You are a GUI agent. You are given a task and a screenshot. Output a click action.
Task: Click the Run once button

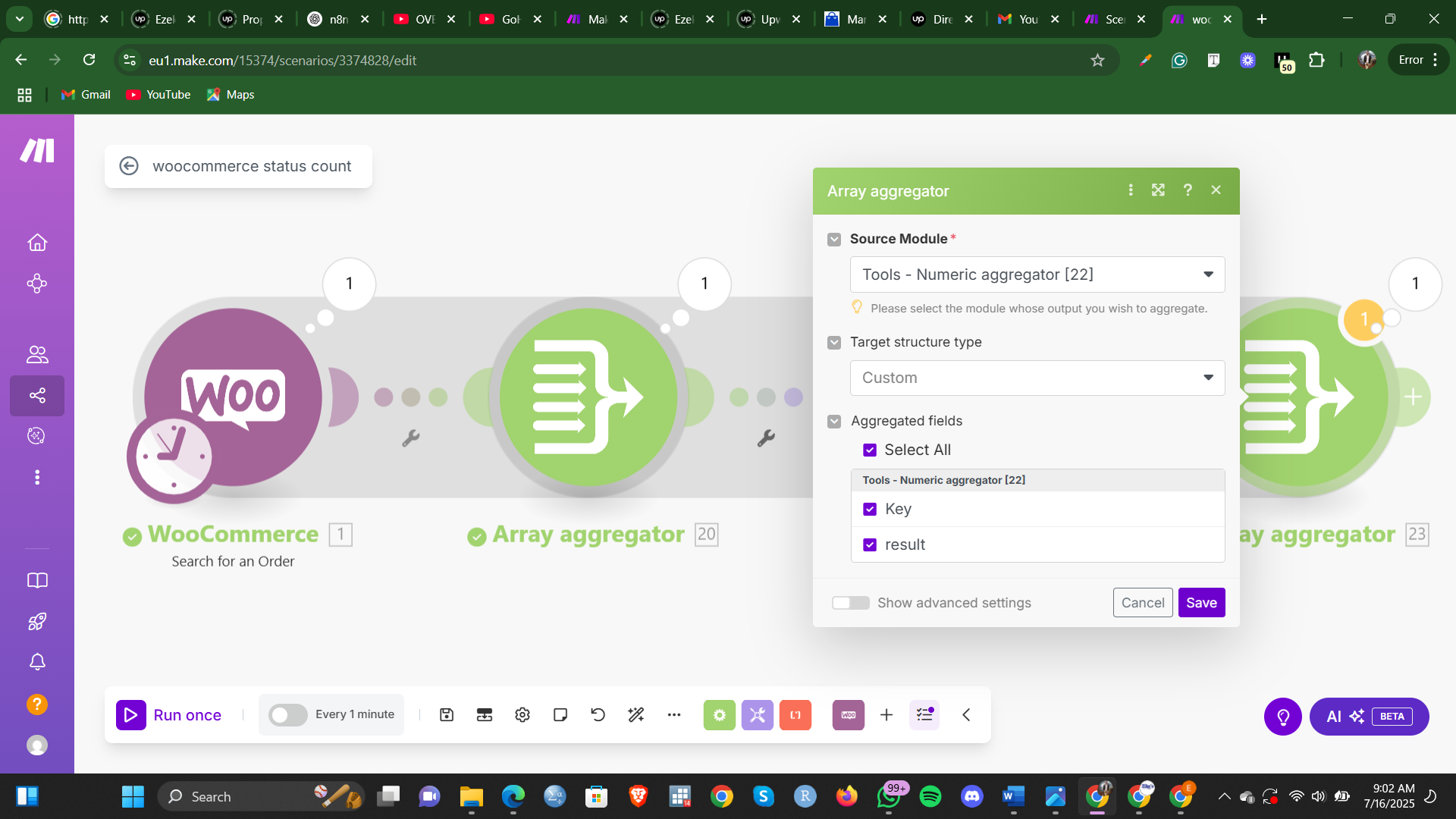click(170, 715)
